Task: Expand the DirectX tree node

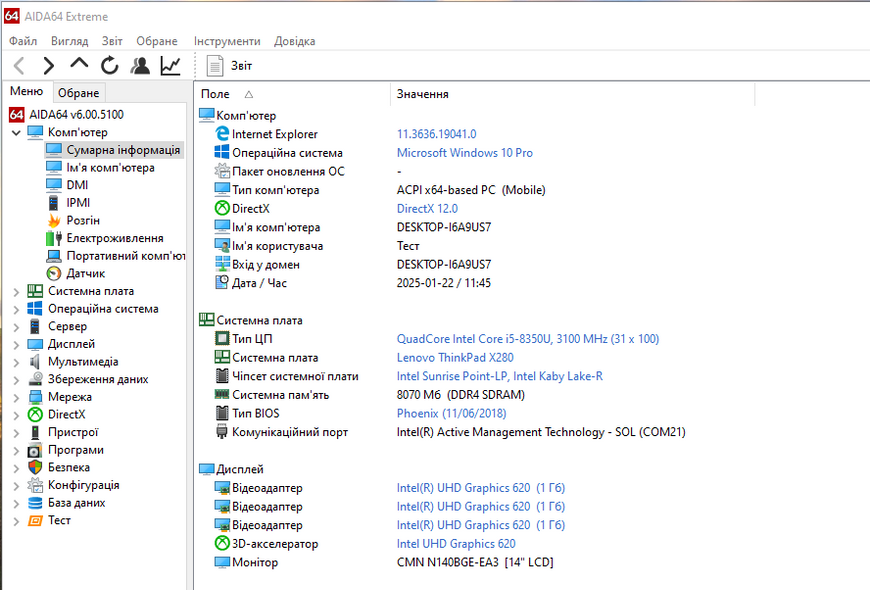Action: coord(16,416)
